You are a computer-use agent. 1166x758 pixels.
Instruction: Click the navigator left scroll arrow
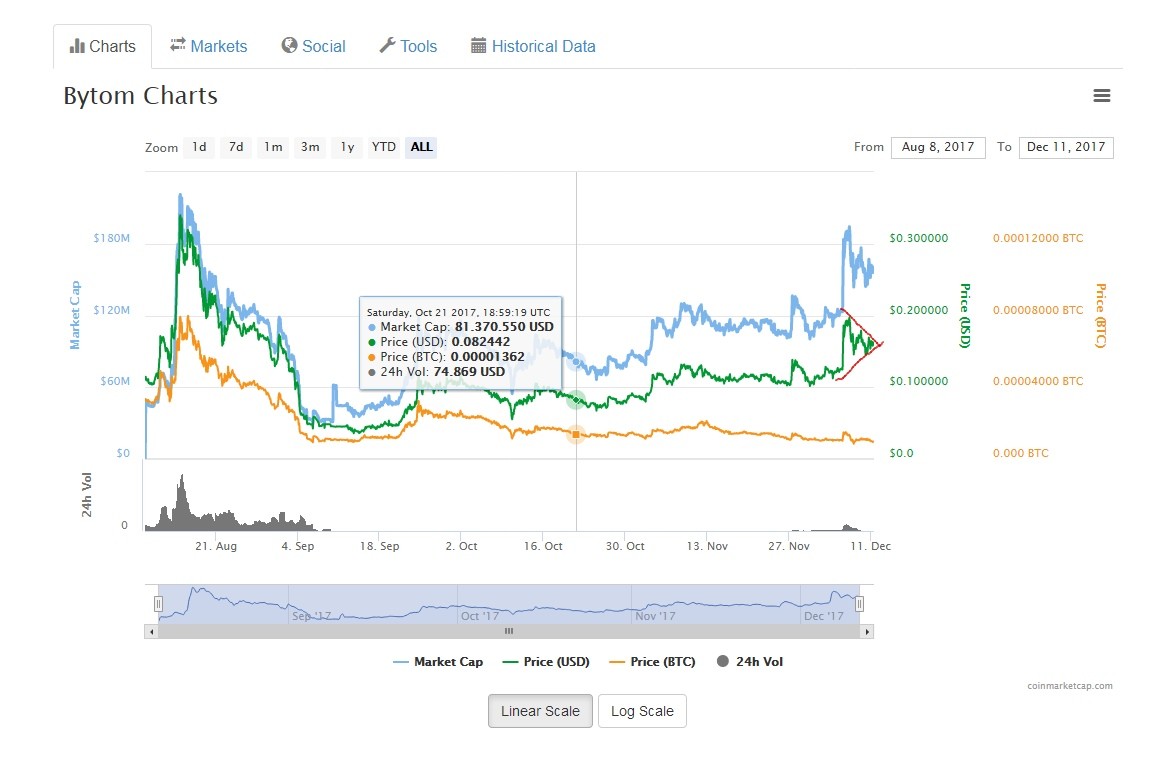[x=152, y=632]
